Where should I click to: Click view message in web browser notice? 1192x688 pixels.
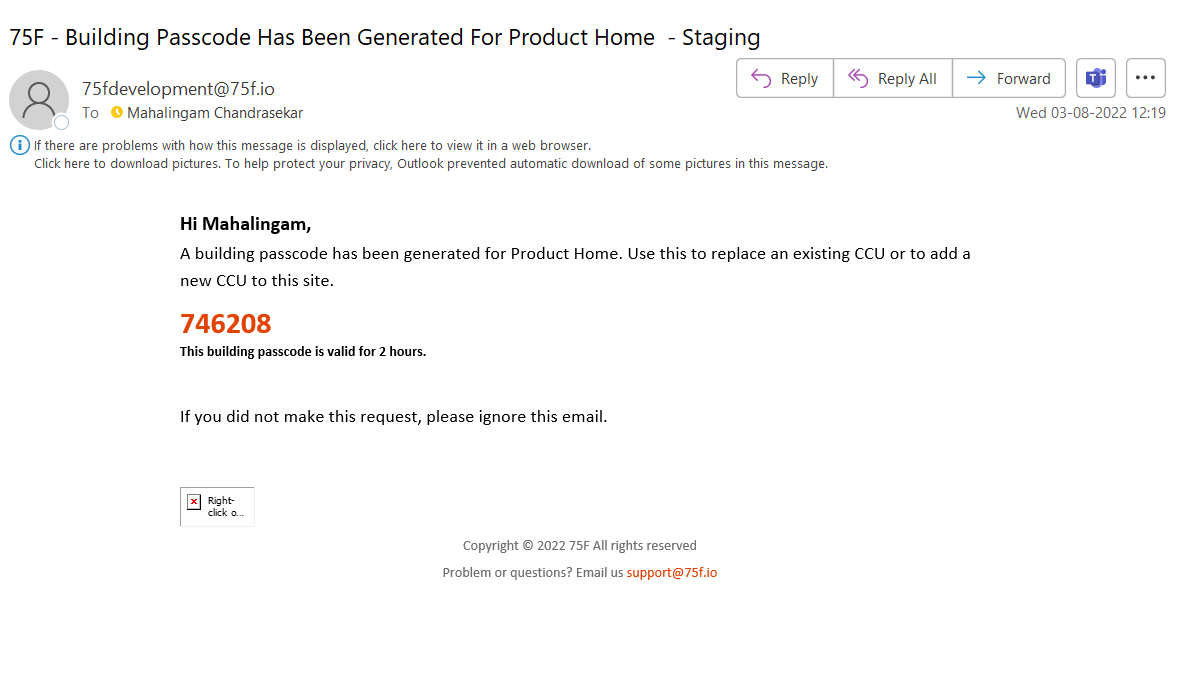tap(312, 145)
